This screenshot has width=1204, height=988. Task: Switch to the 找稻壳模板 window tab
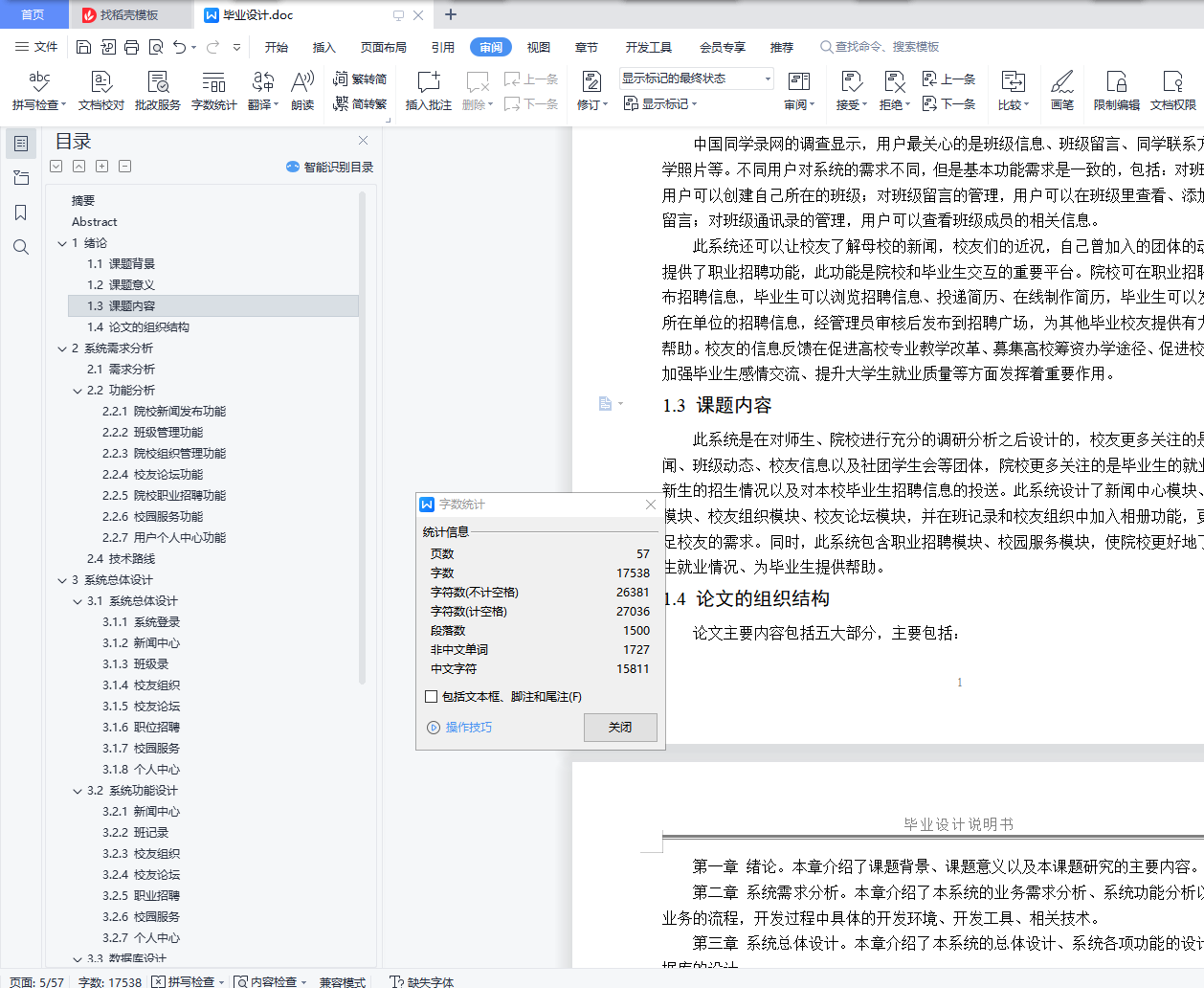pos(129,14)
